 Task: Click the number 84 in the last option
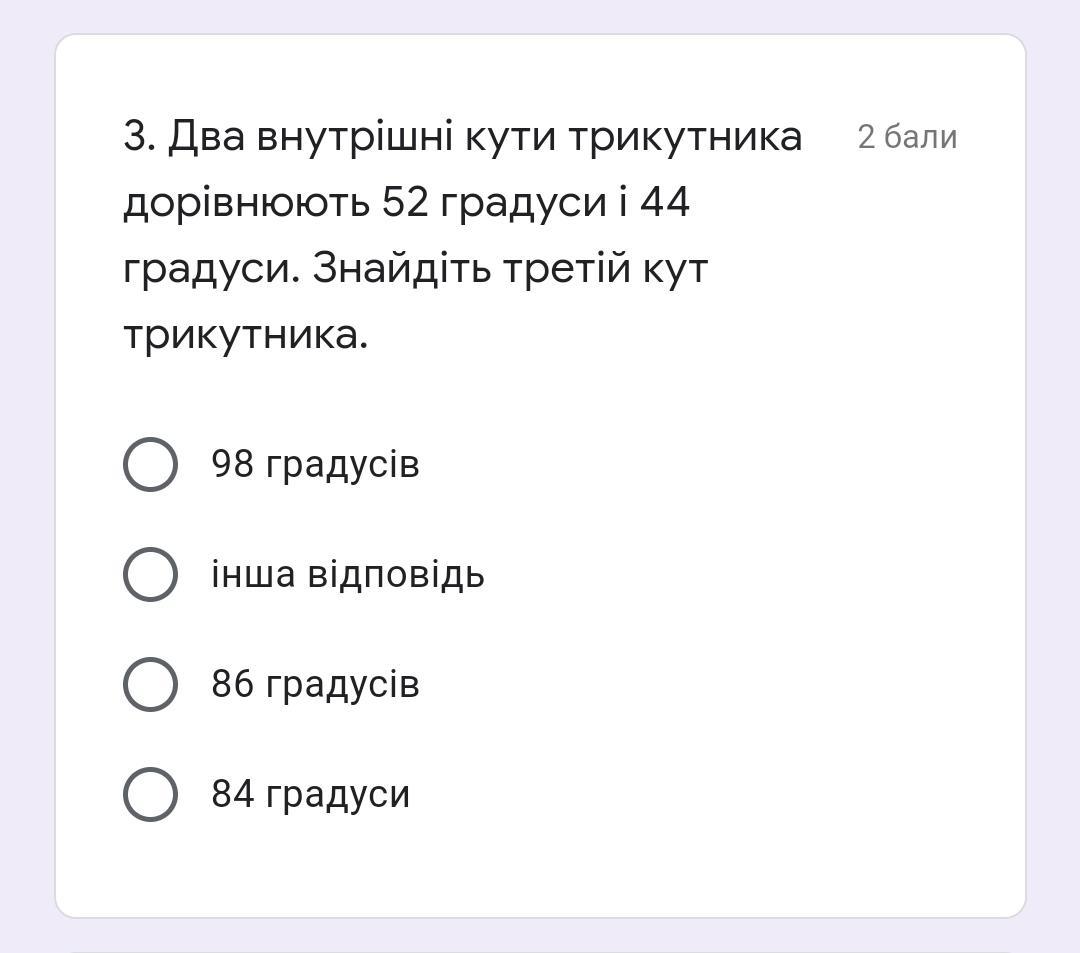[x=232, y=794]
